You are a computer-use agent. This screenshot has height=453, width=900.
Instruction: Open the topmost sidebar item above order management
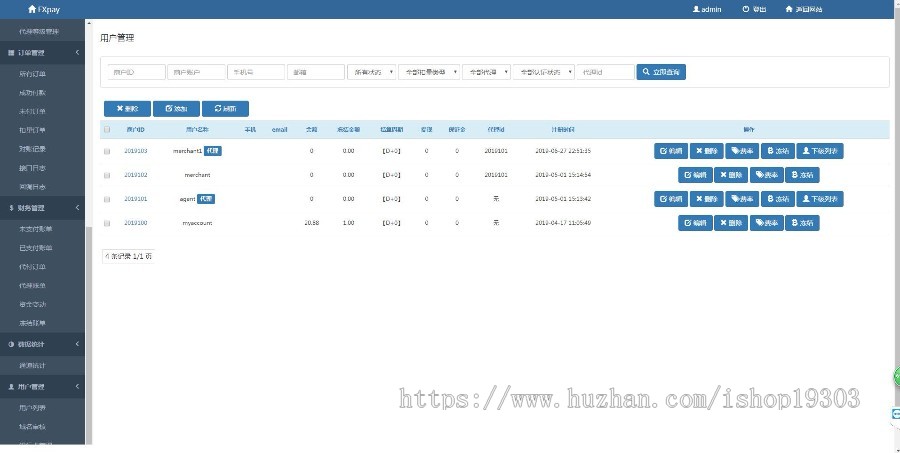(38, 32)
